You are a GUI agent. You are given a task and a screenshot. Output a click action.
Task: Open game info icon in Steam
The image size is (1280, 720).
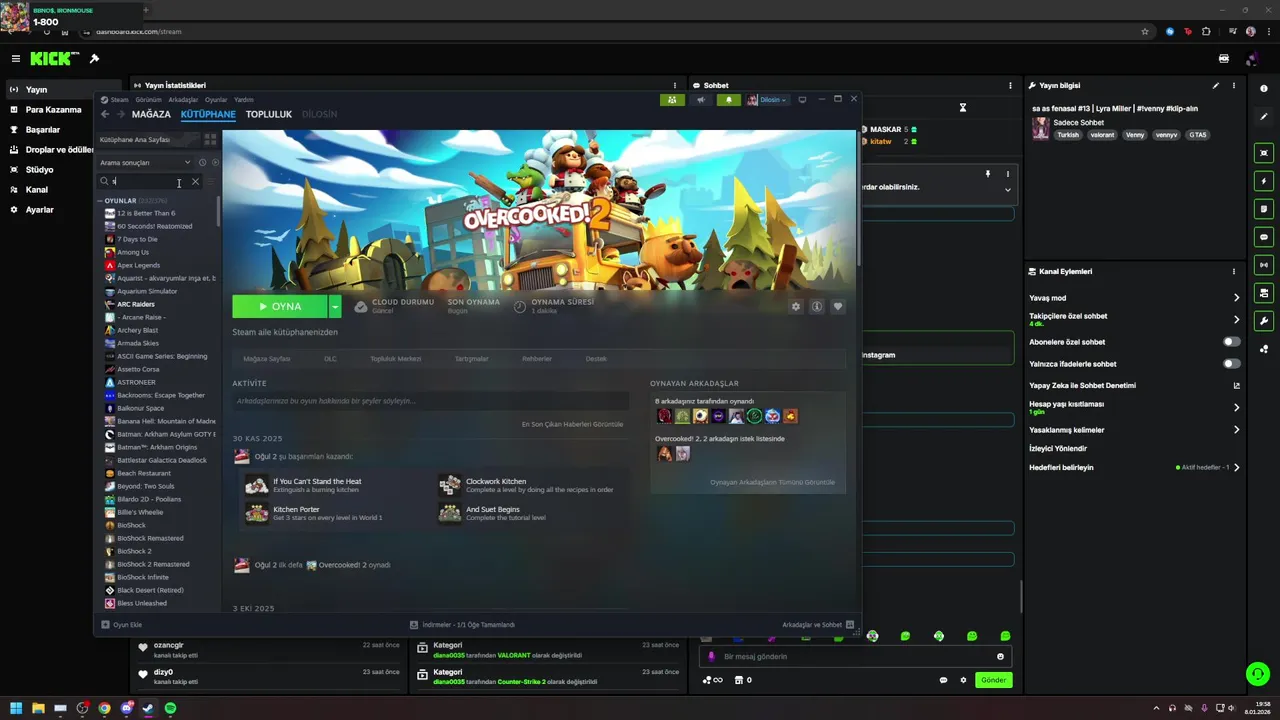pos(817,307)
